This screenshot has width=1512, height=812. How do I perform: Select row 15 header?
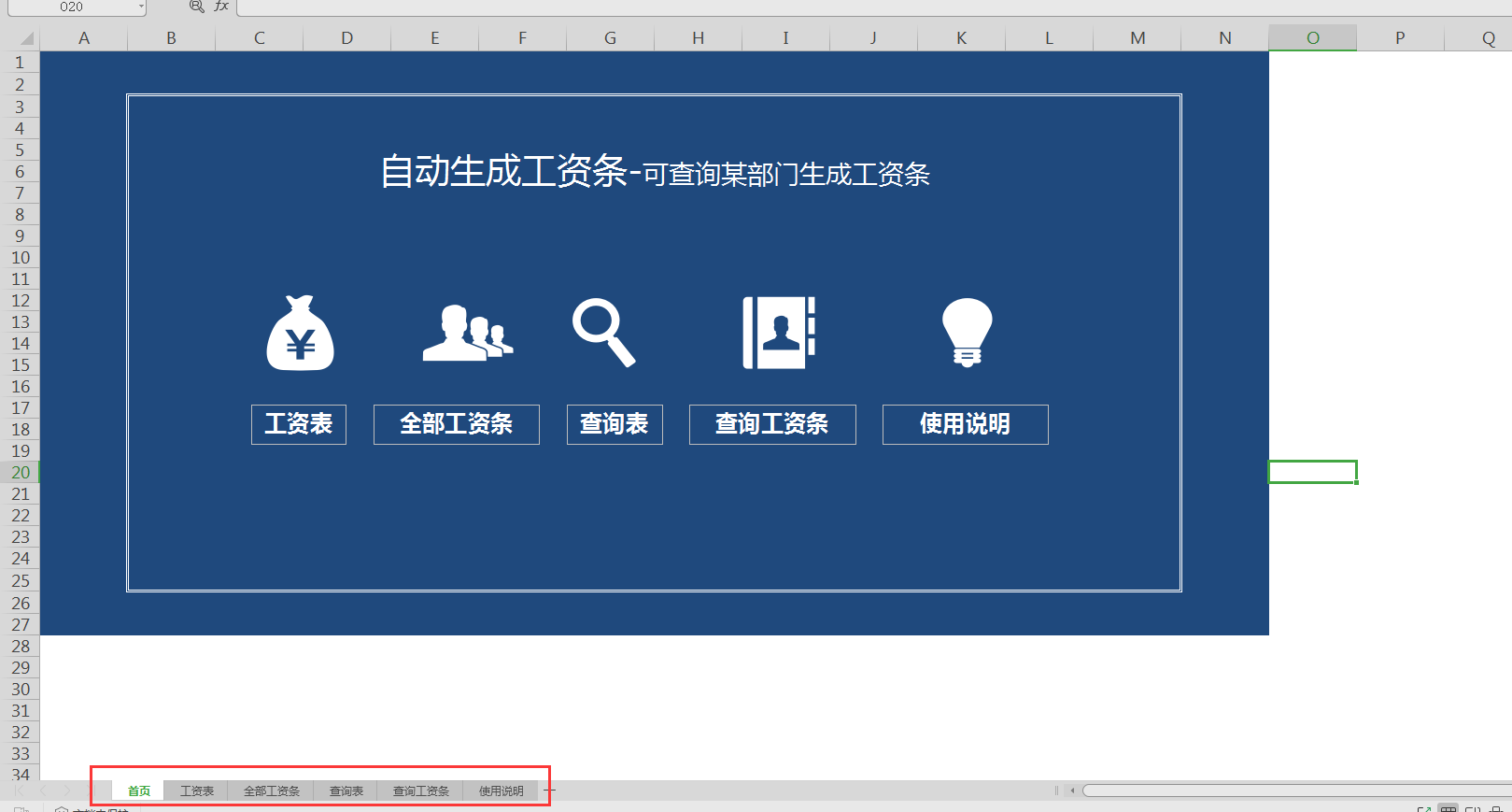click(20, 364)
